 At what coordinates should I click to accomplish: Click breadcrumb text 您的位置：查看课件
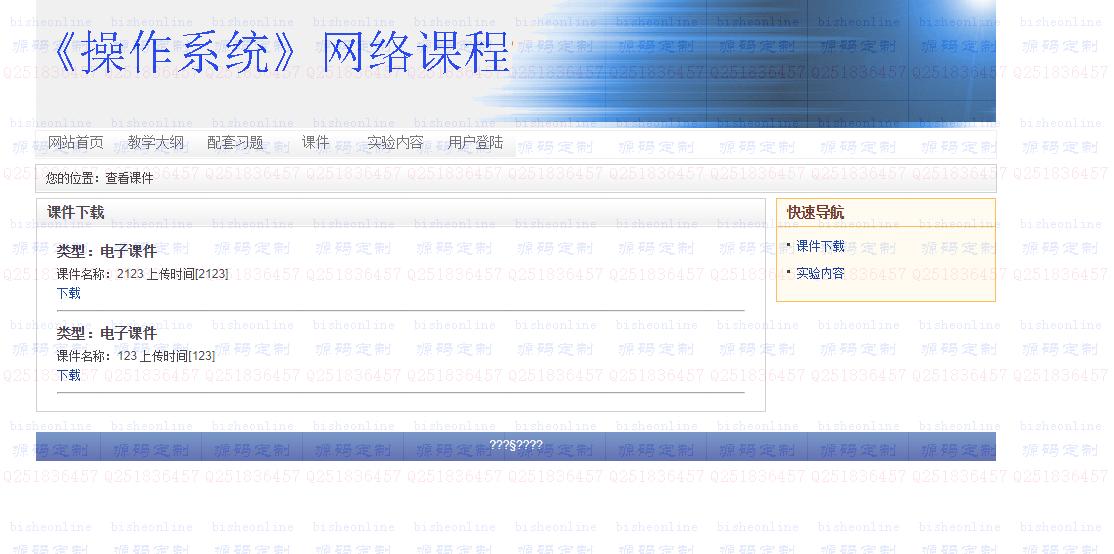point(99,179)
